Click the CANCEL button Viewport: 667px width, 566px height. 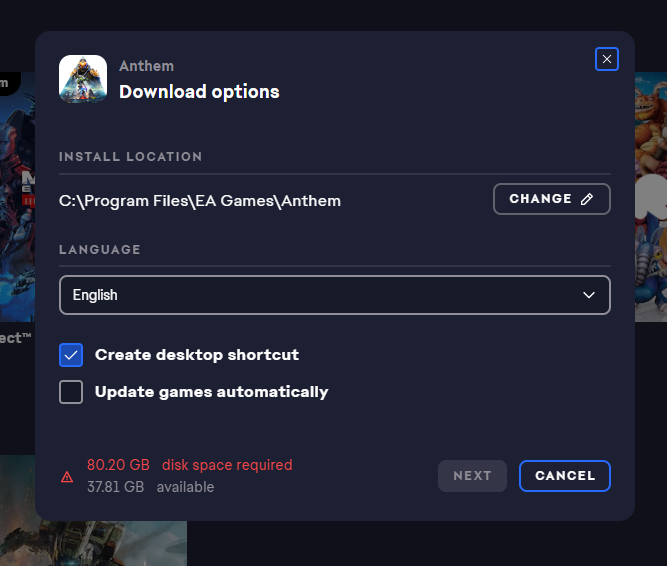point(565,476)
